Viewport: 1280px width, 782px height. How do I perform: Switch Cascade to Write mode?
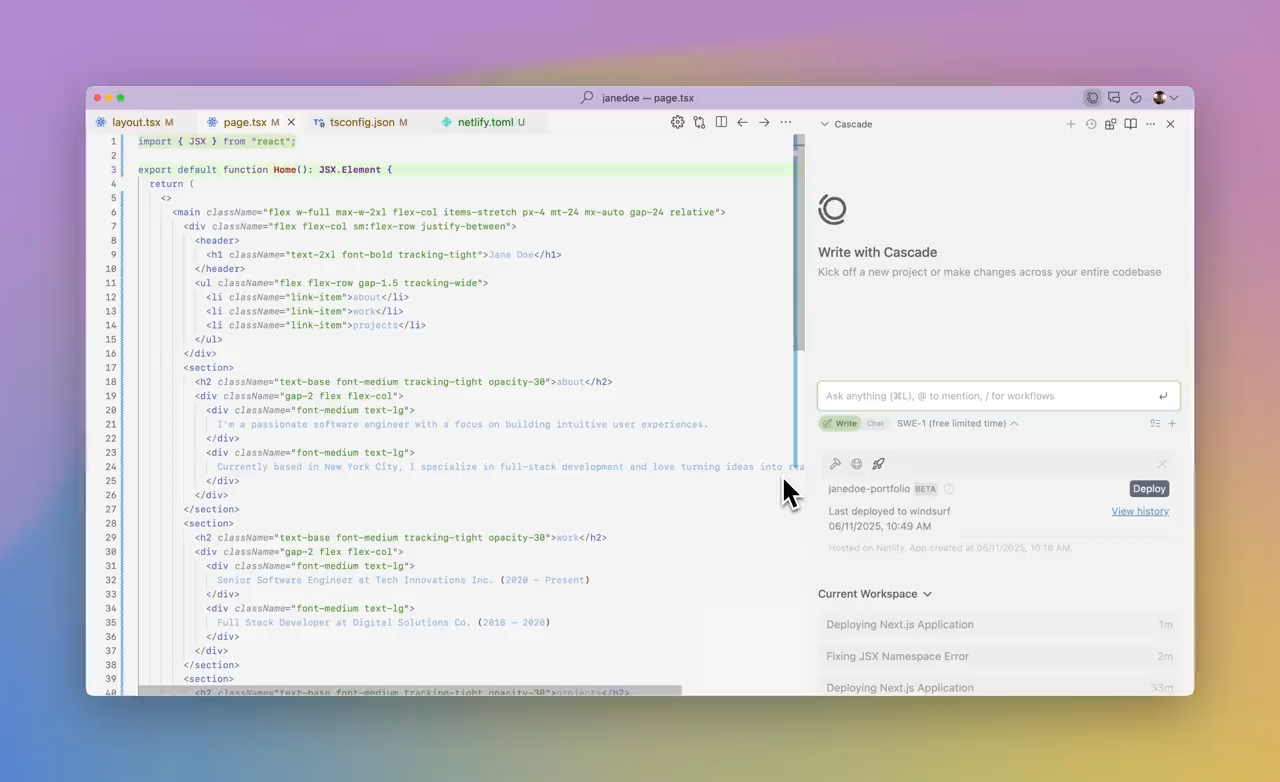[840, 424]
